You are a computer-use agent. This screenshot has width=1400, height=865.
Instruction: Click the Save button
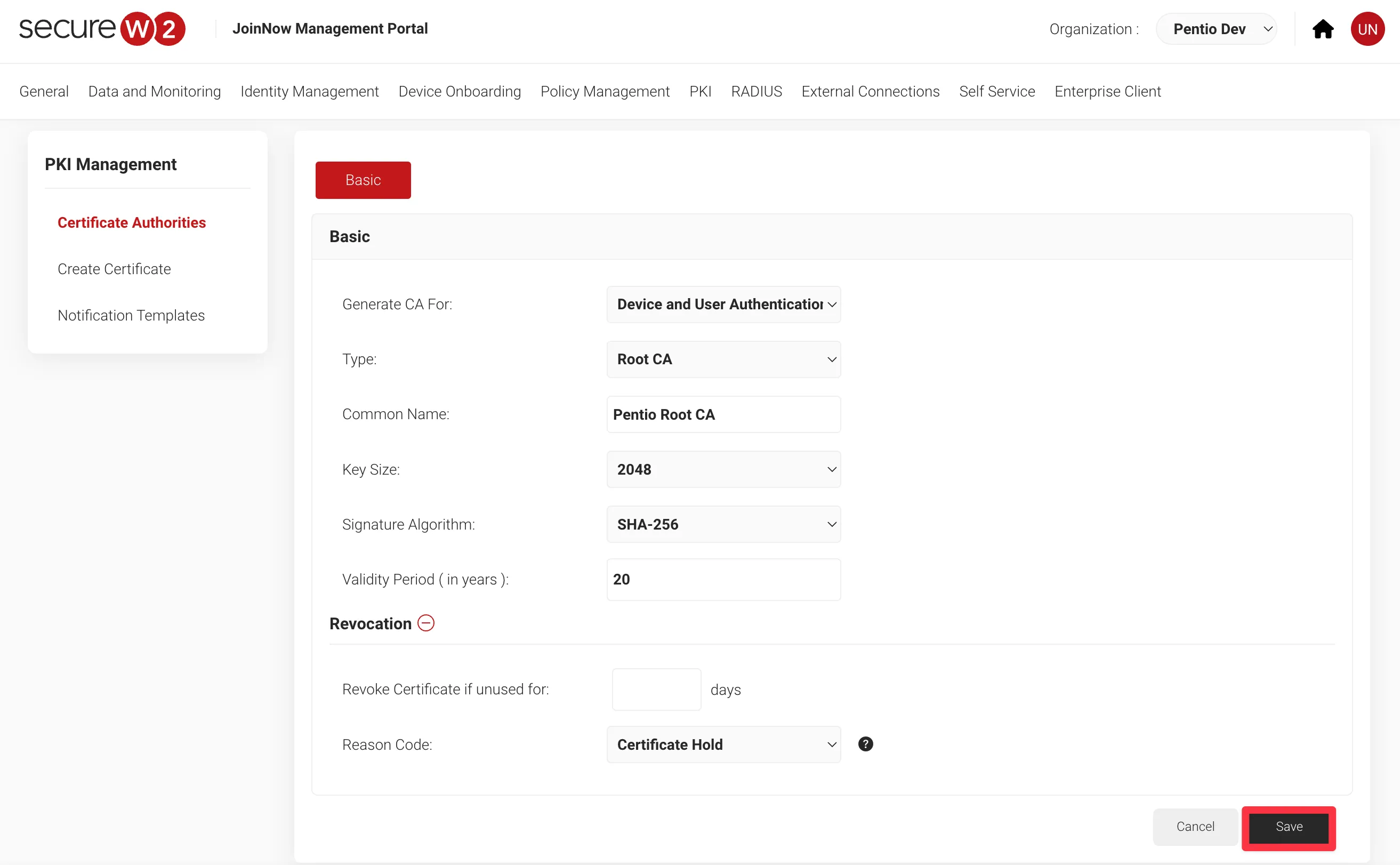[1289, 827]
